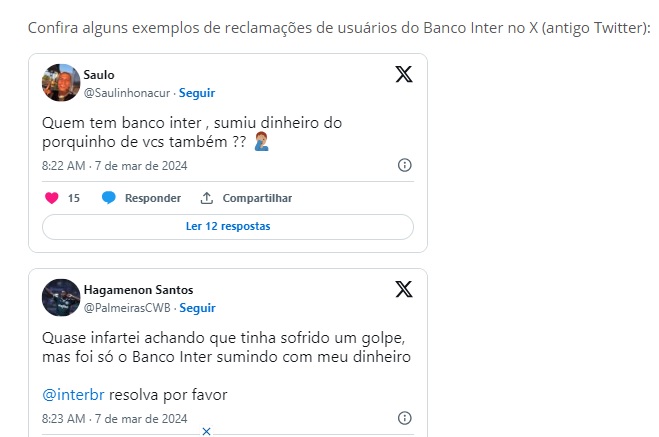Viewport: 659px width, 437px height.
Task: Open Hagamenon Santos's profile picture
Action: [61, 298]
